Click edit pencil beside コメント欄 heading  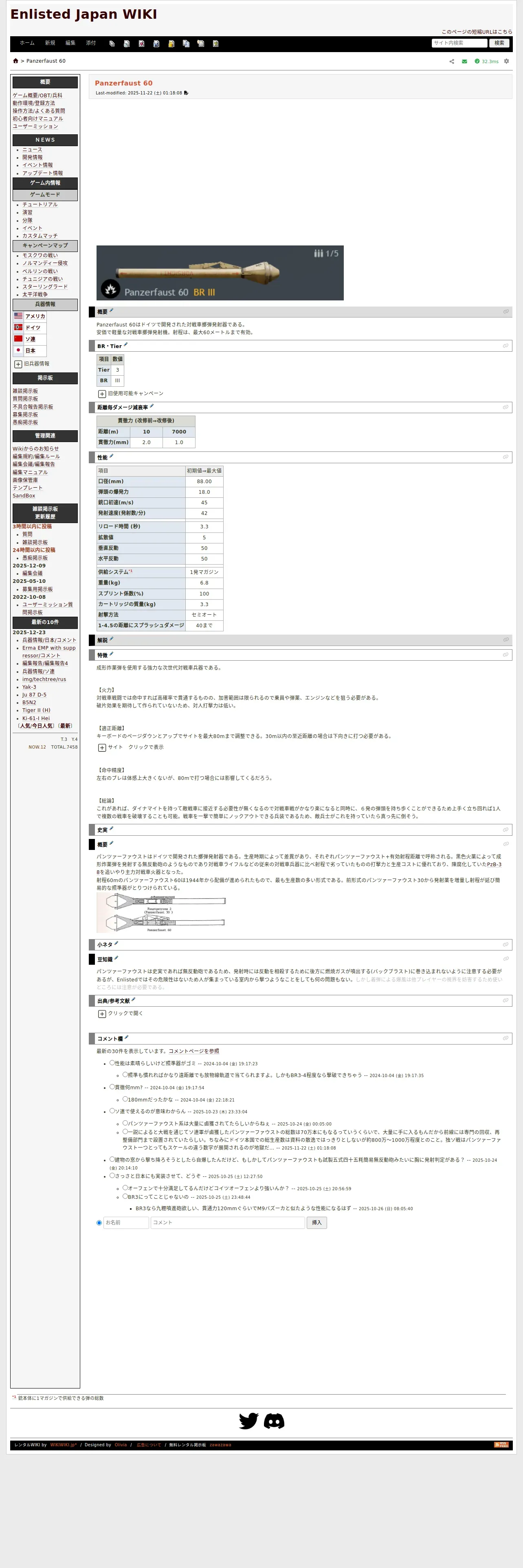click(x=126, y=1038)
